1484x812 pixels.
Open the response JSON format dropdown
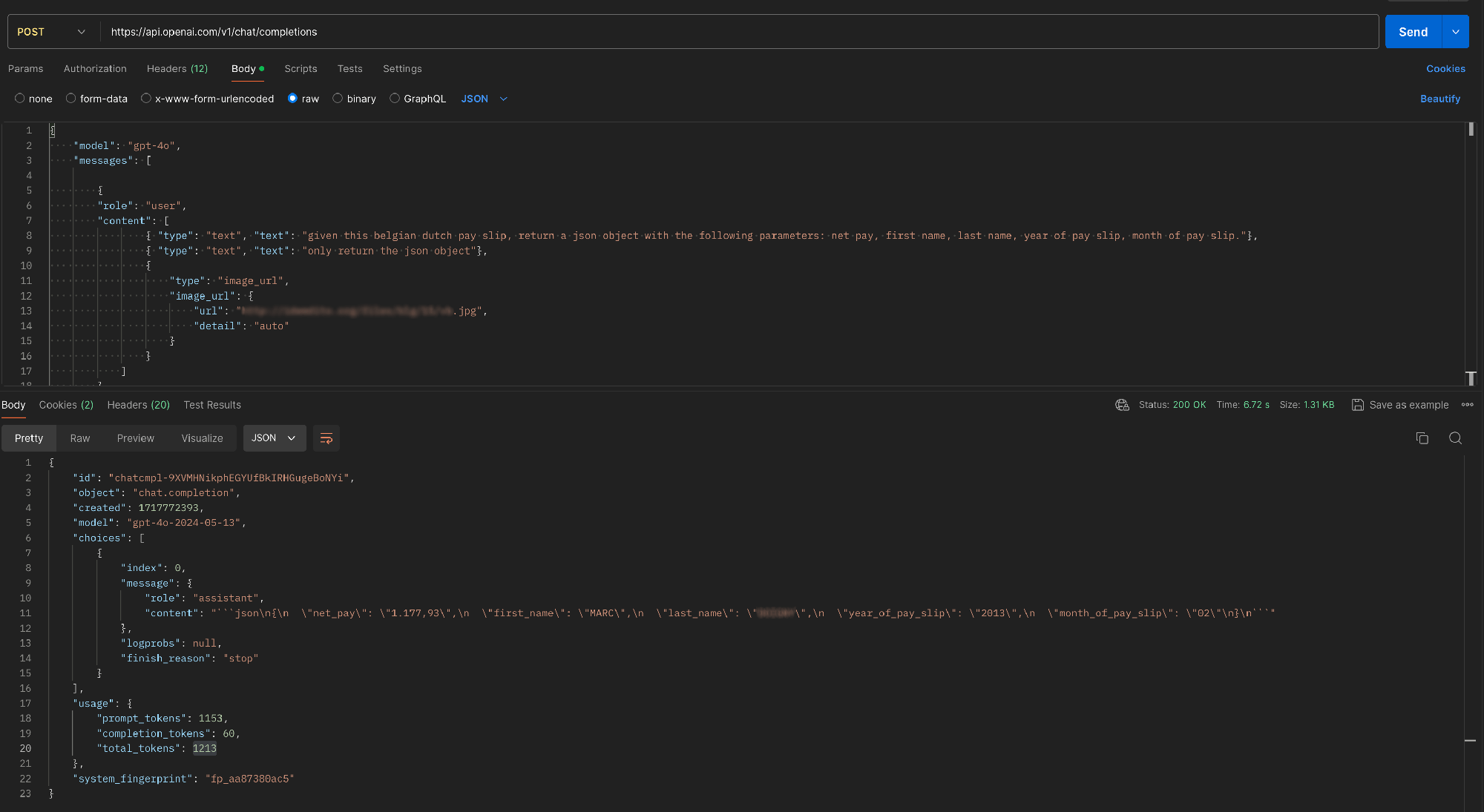(274, 438)
